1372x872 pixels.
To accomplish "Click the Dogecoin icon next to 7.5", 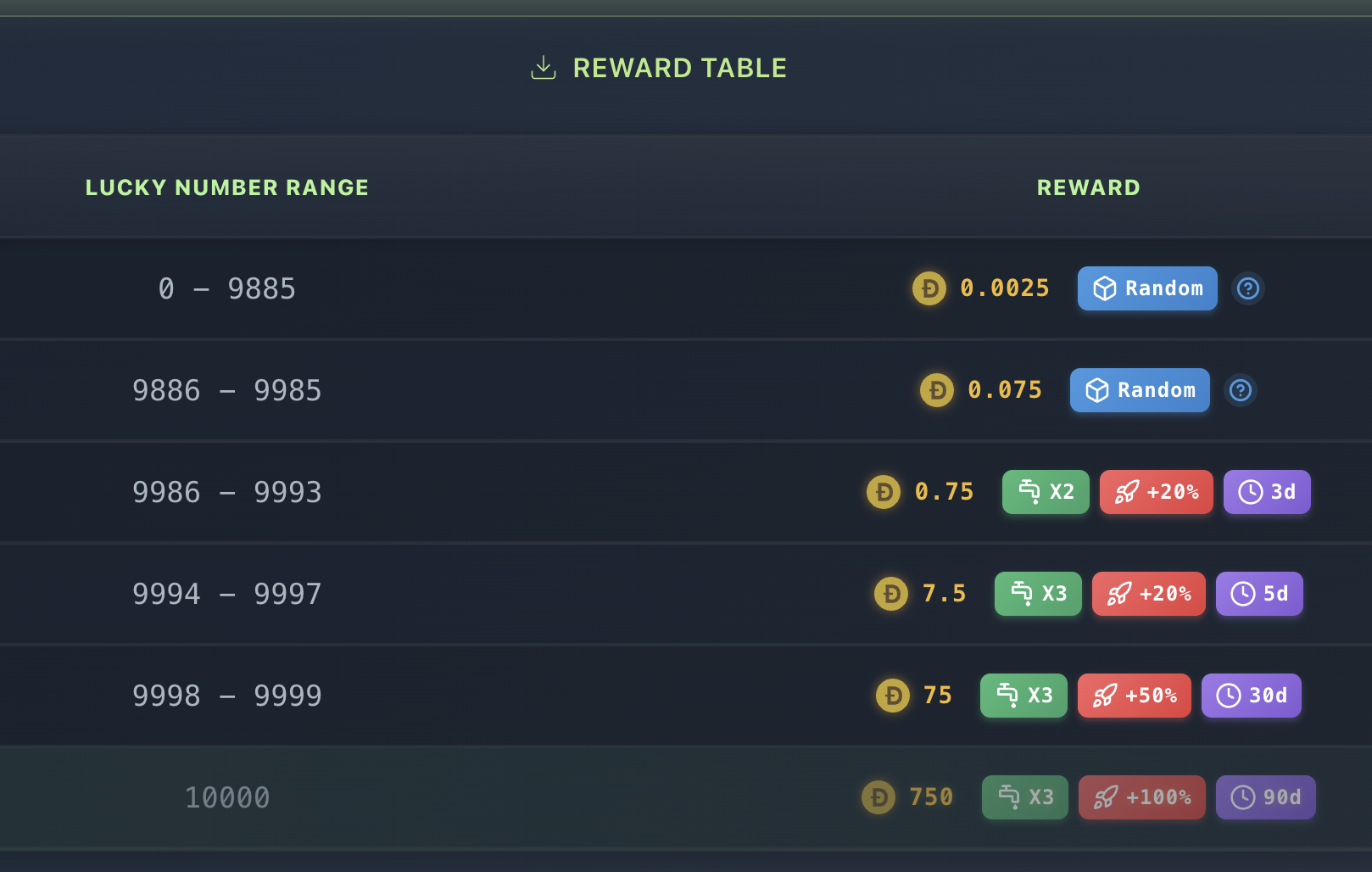I will 890,594.
